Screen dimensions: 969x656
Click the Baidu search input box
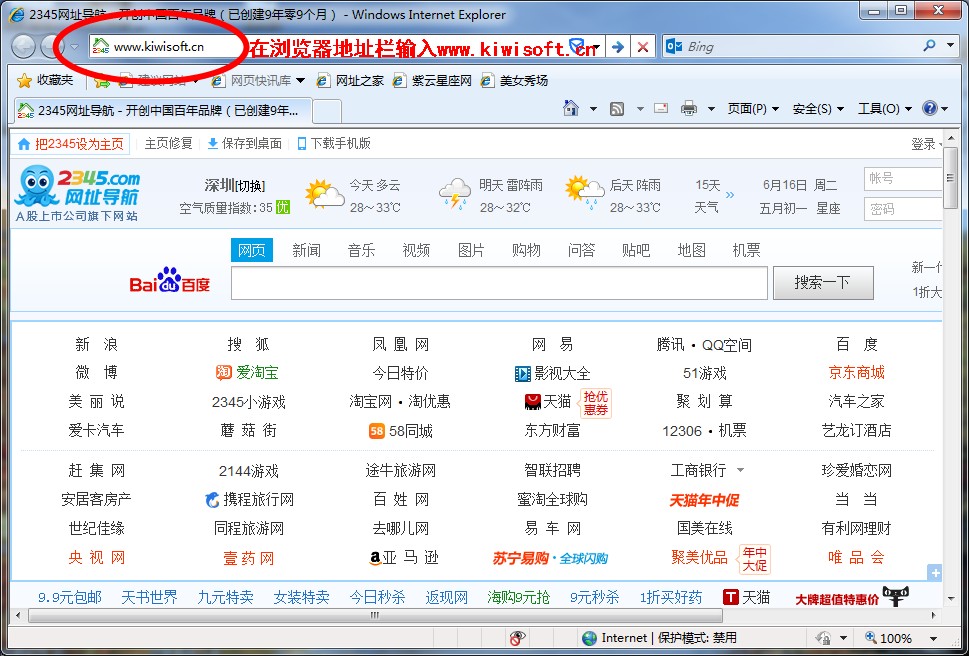499,283
